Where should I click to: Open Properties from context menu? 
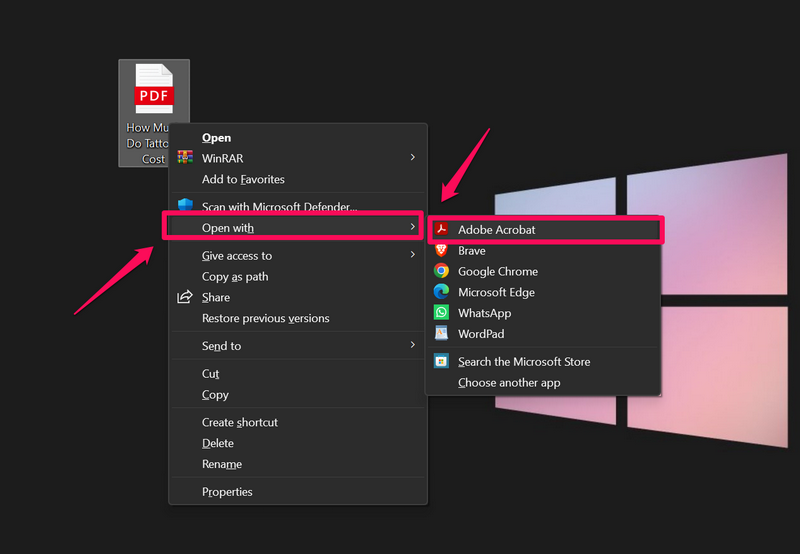pos(227,492)
